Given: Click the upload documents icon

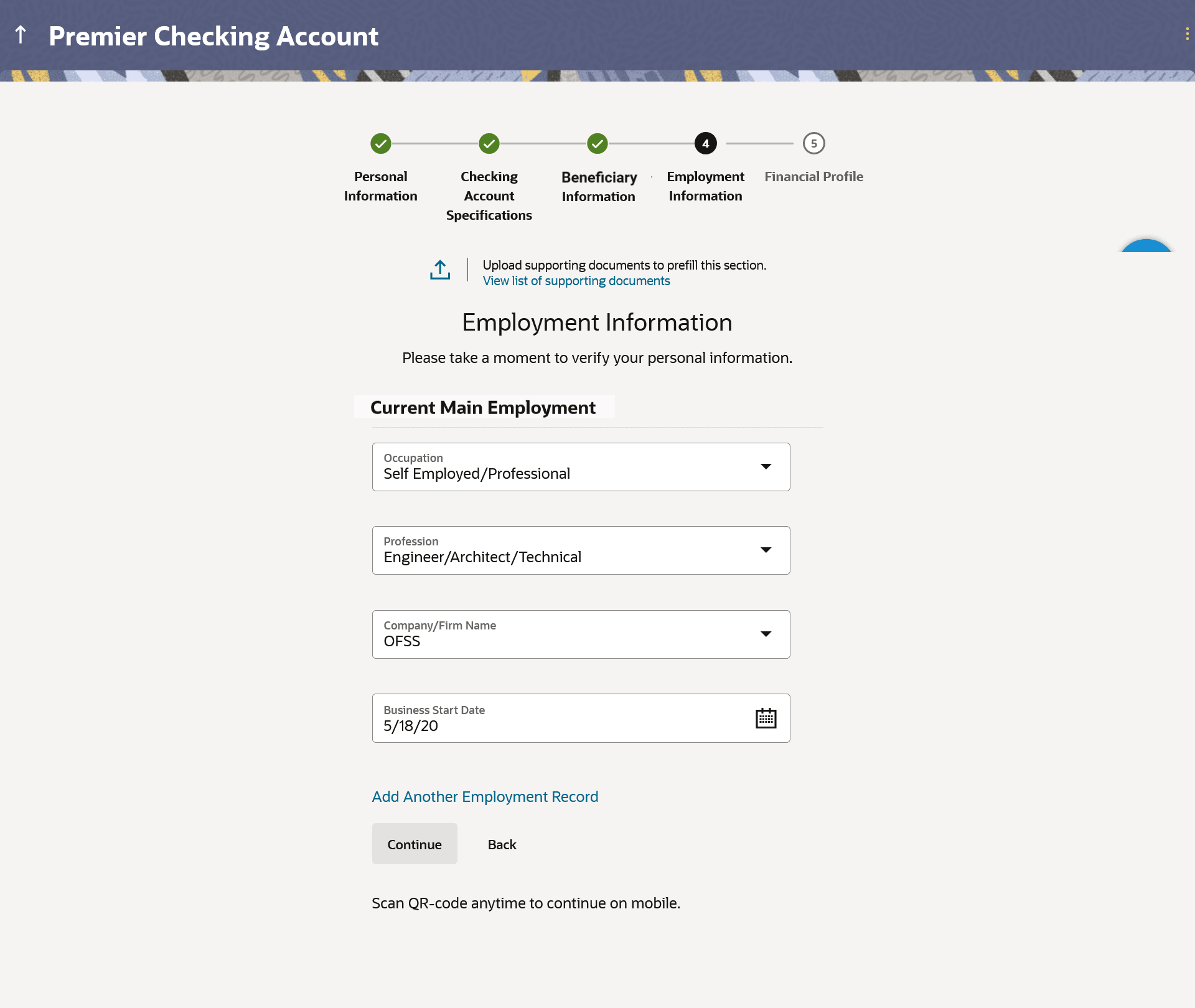Looking at the screenshot, I should tap(440, 270).
